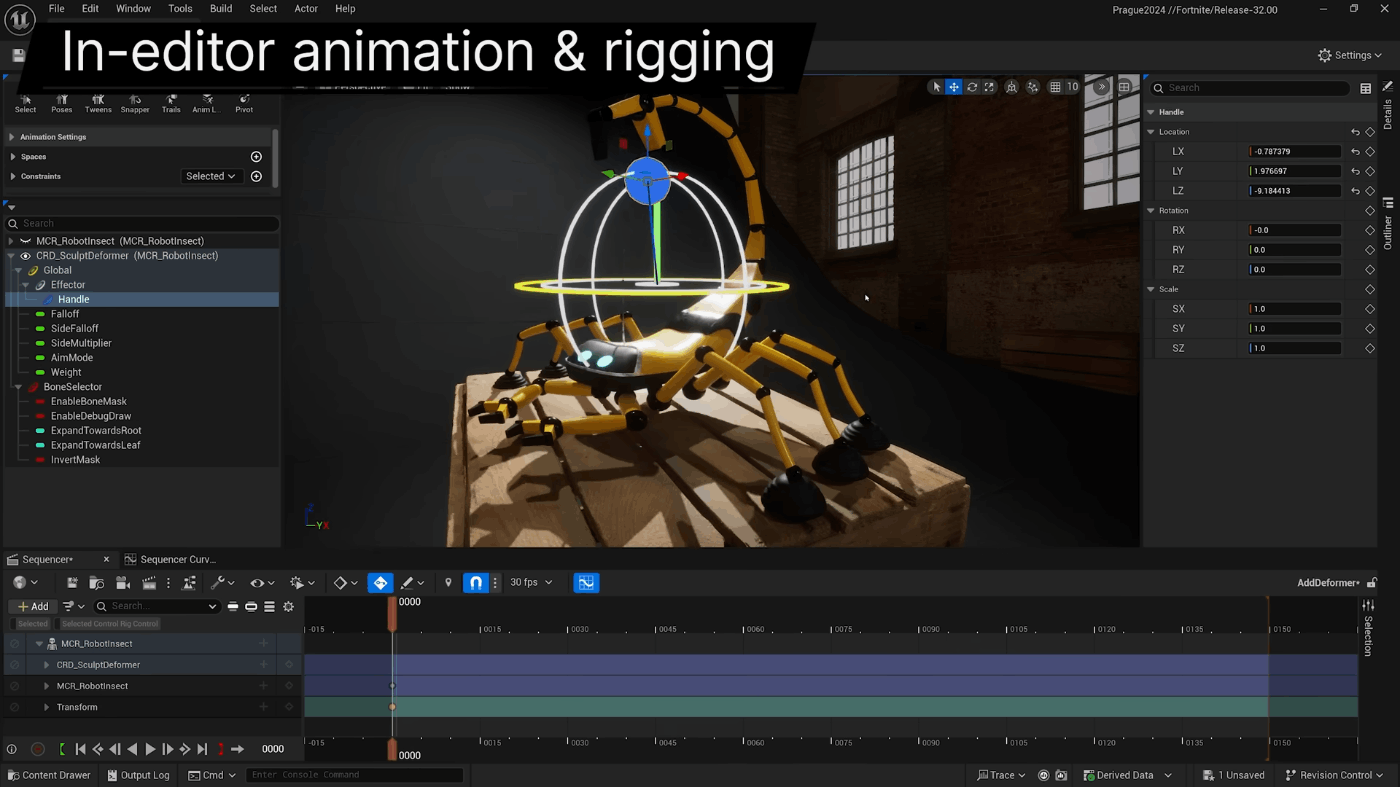The height and width of the screenshot is (787, 1400).
Task: Click the Sequencer playhead at frame 0000
Action: [392, 612]
